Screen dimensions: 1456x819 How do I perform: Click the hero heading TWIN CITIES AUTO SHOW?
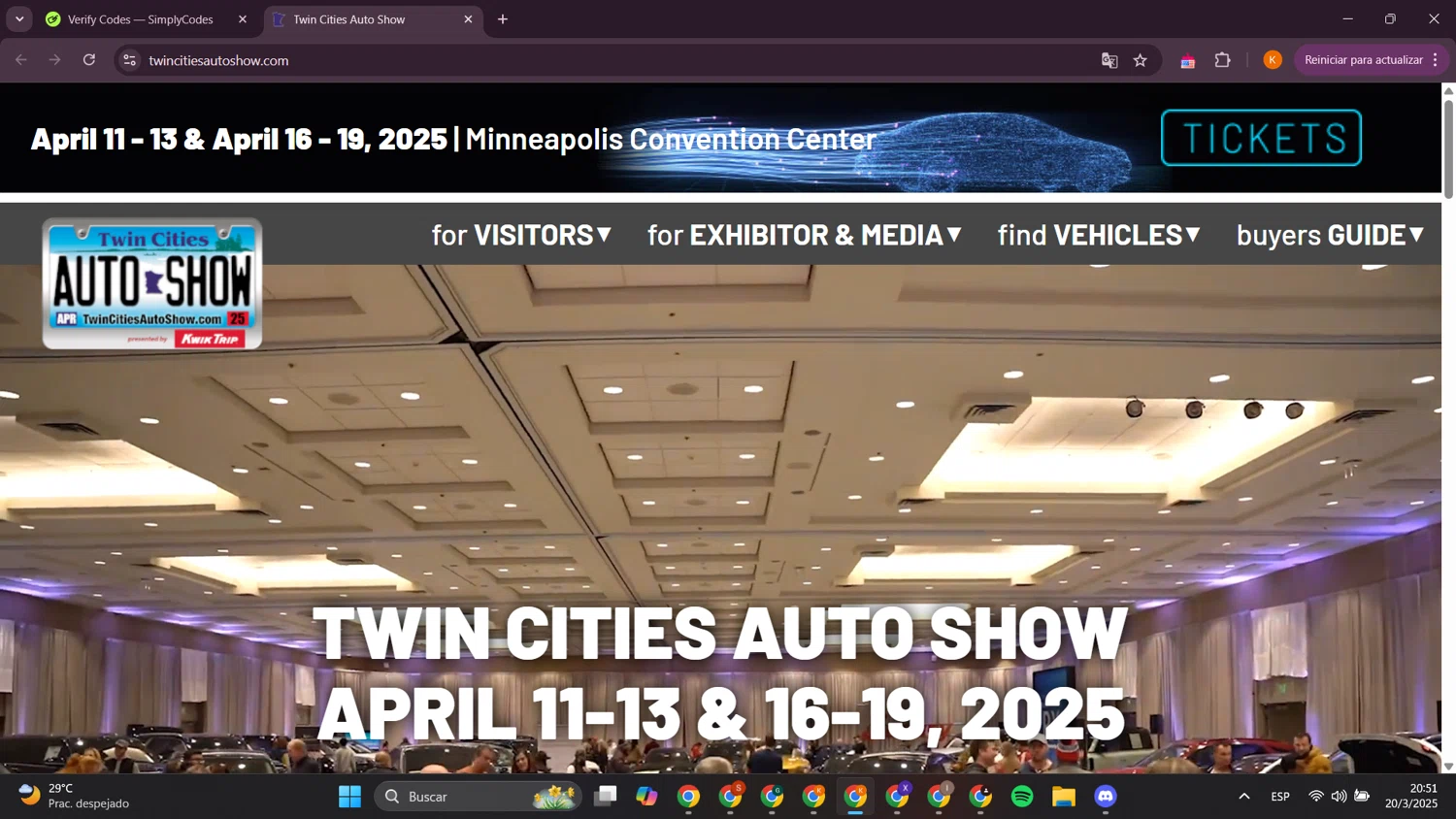coord(720,633)
